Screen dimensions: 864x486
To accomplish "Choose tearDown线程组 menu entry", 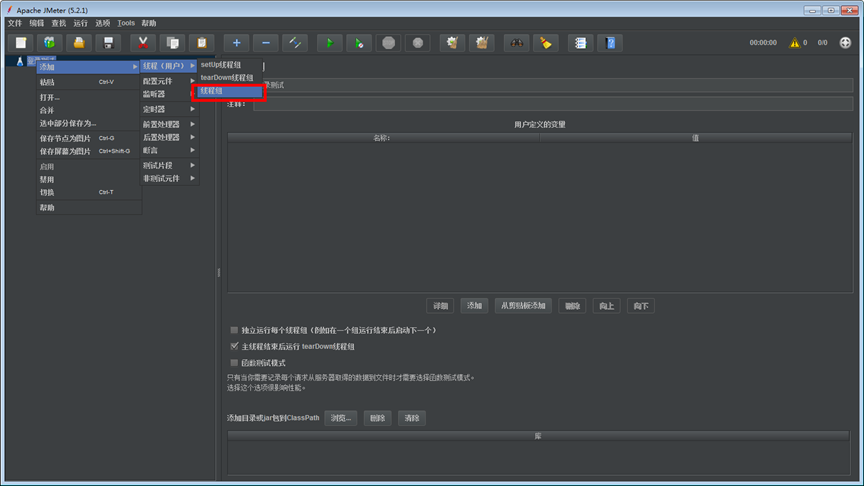I will pos(229,78).
